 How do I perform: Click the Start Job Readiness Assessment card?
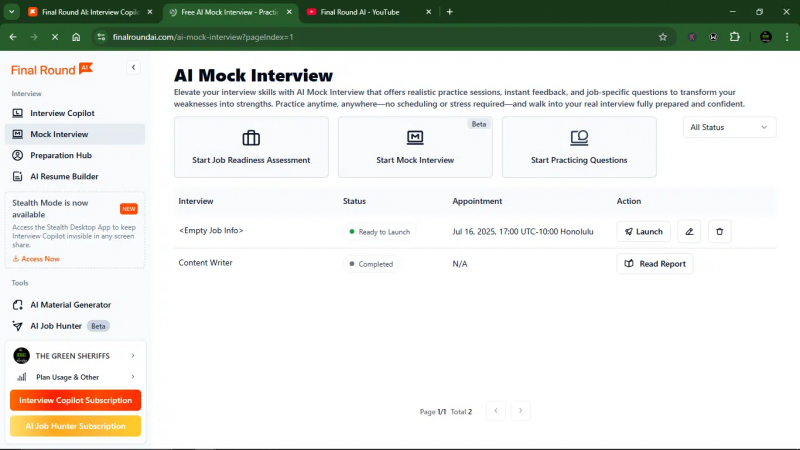click(x=251, y=147)
